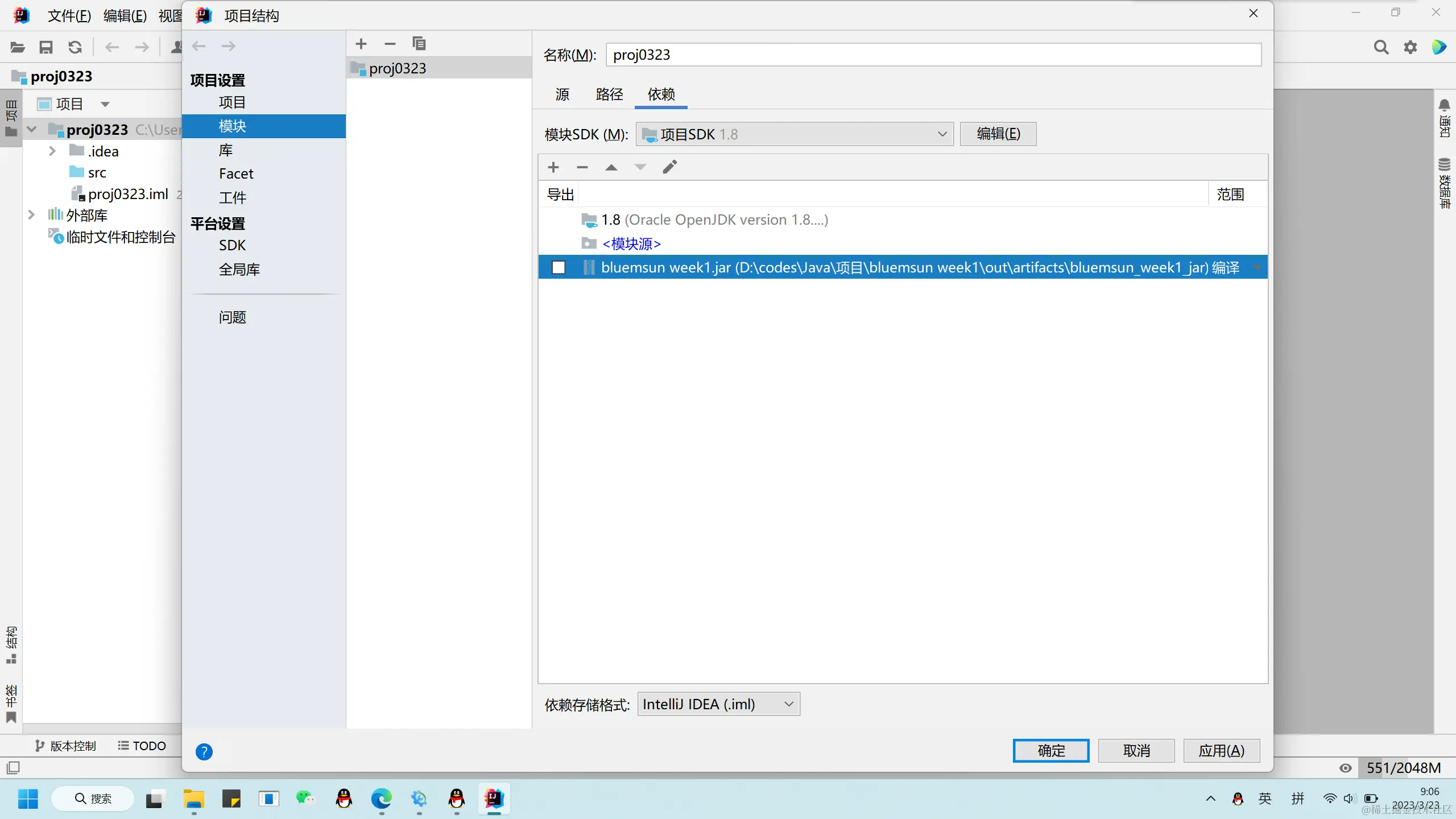The height and width of the screenshot is (819, 1456).
Task: Switch to the 路径 tab
Action: click(x=609, y=94)
